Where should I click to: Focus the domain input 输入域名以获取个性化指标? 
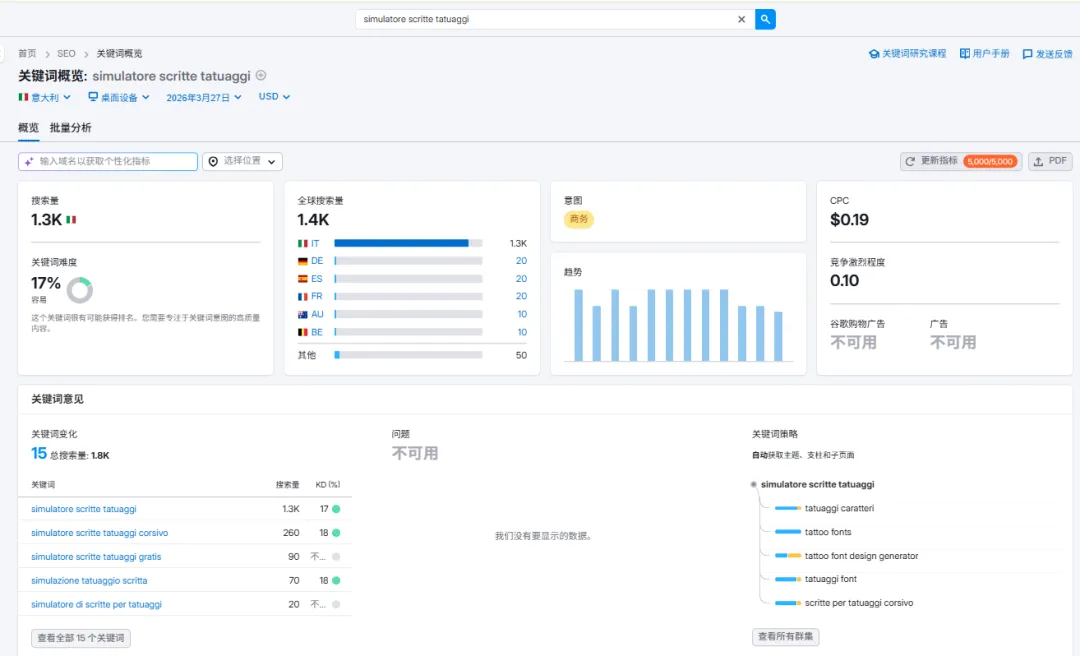[x=107, y=161]
